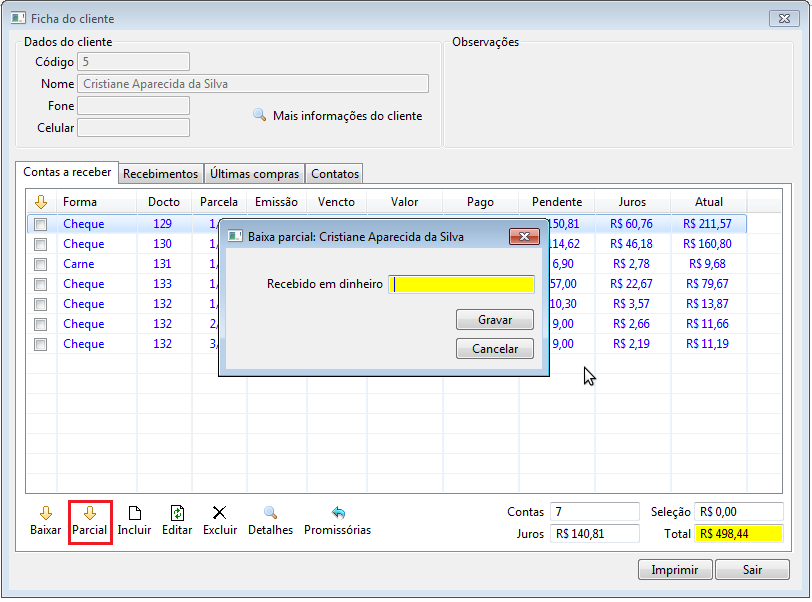Click docto number 133
Image resolution: width=812 pixels, height=602 pixels.
pyautogui.click(x=163, y=284)
